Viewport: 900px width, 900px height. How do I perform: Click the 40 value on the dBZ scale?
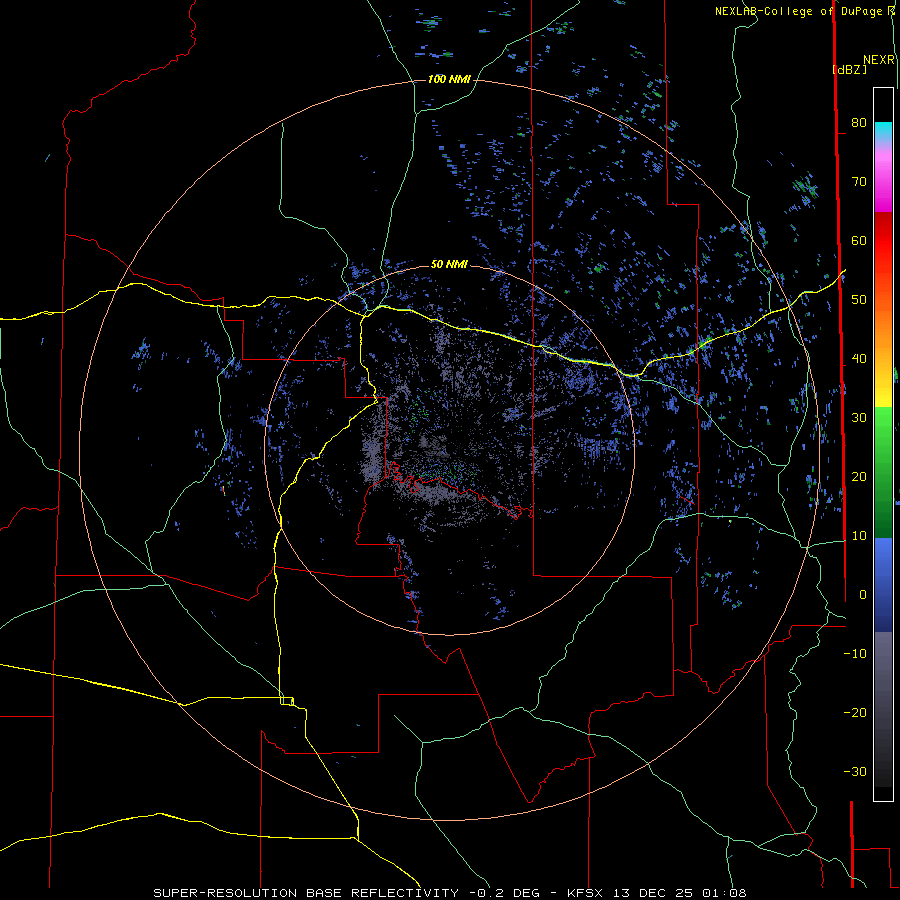click(859, 359)
